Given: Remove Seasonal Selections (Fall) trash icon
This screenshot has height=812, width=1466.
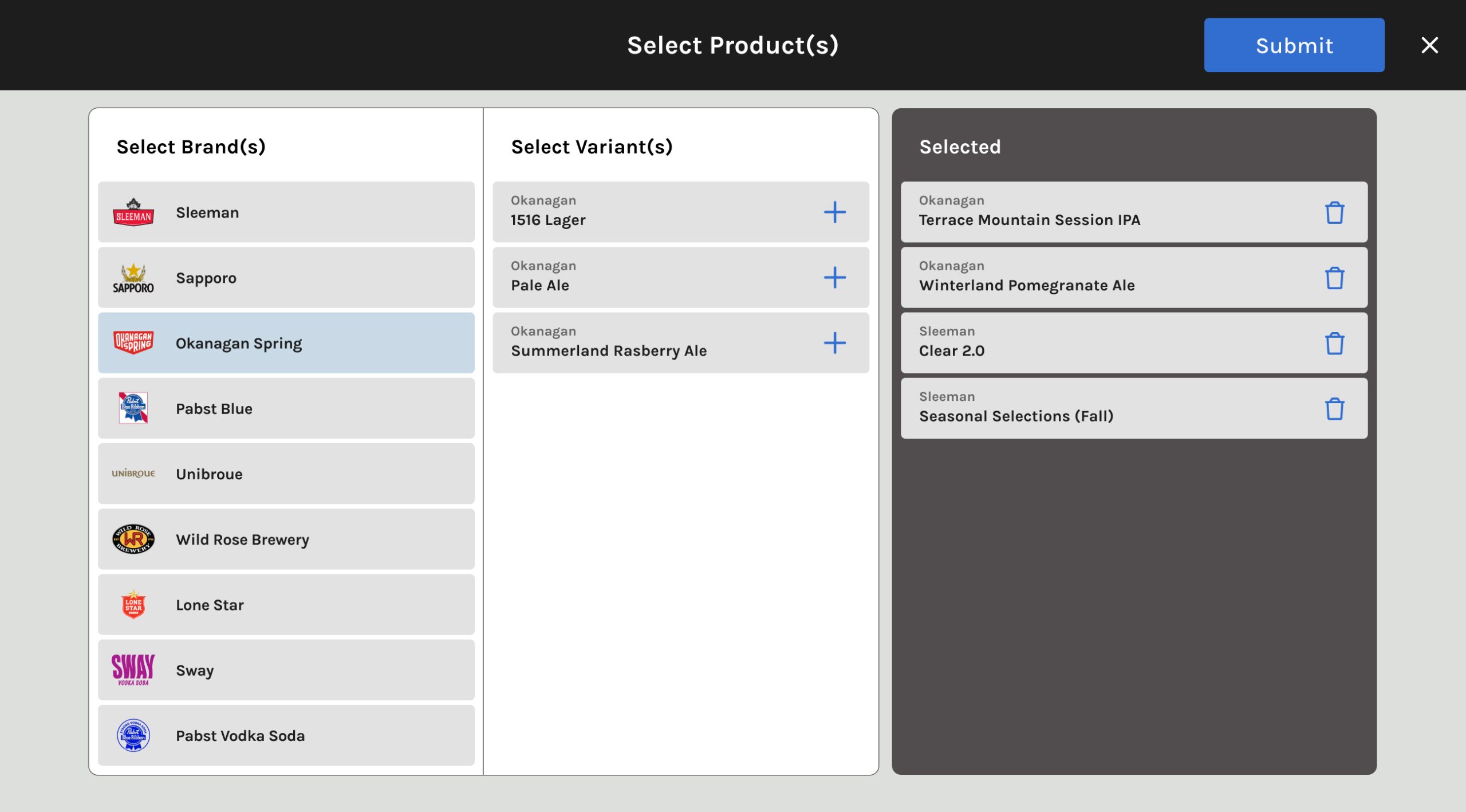Looking at the screenshot, I should coord(1334,408).
